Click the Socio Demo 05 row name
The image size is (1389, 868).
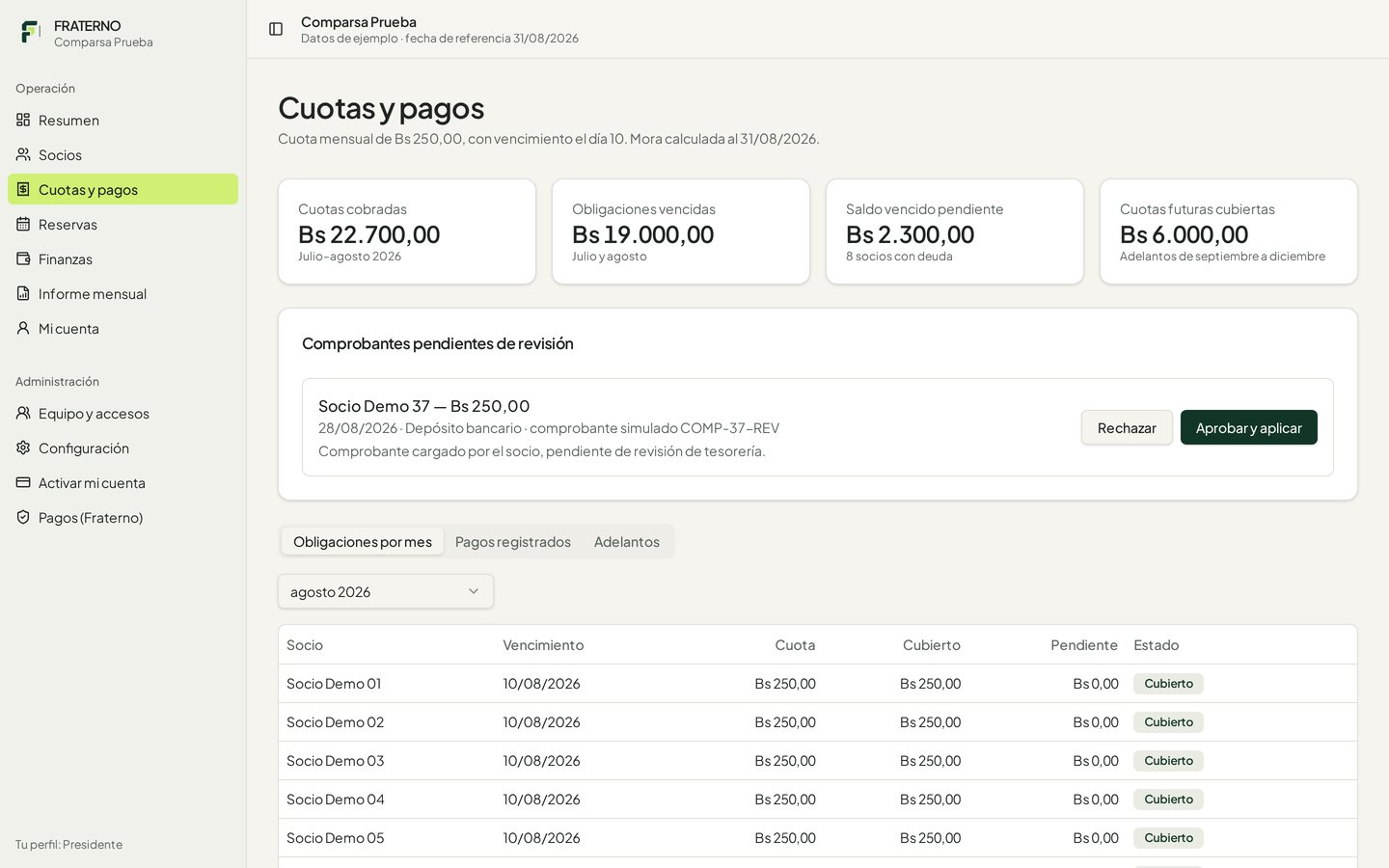point(335,837)
